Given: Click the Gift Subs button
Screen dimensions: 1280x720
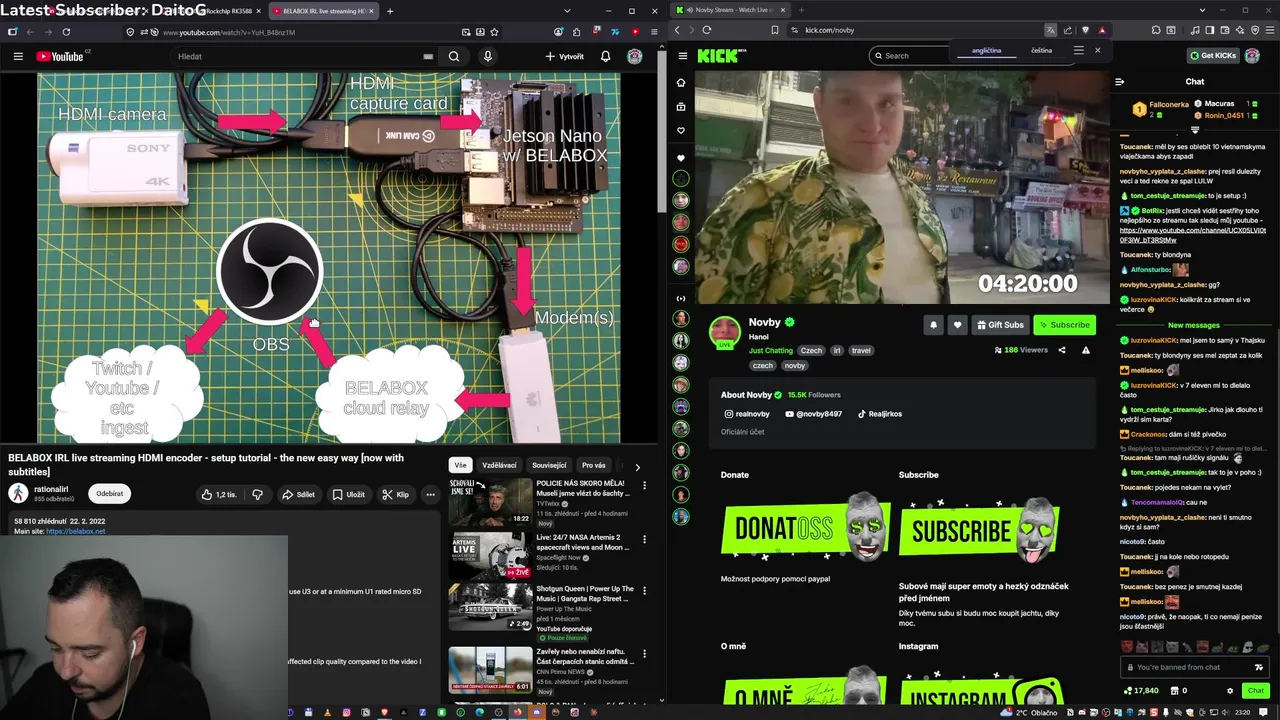Looking at the screenshot, I should click(1000, 325).
